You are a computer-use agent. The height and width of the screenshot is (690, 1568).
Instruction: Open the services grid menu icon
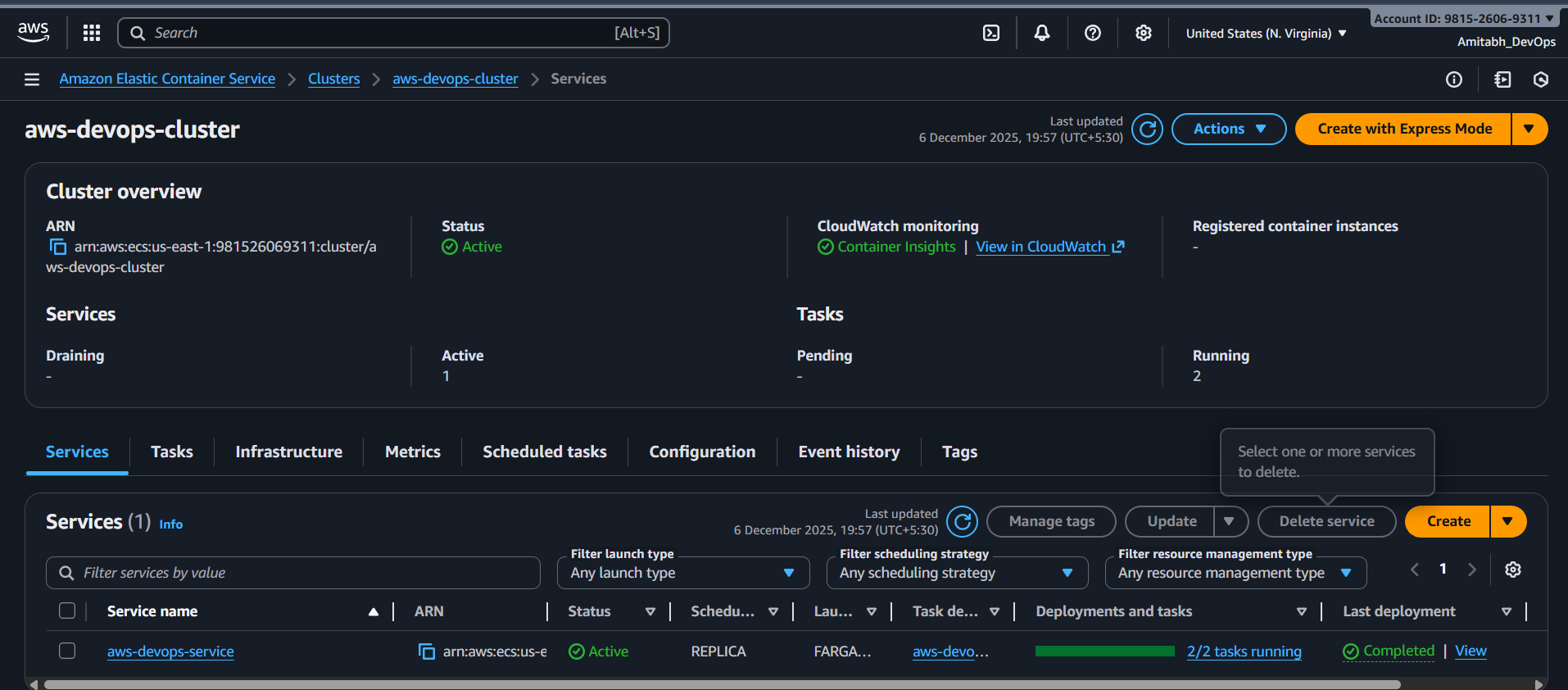92,33
